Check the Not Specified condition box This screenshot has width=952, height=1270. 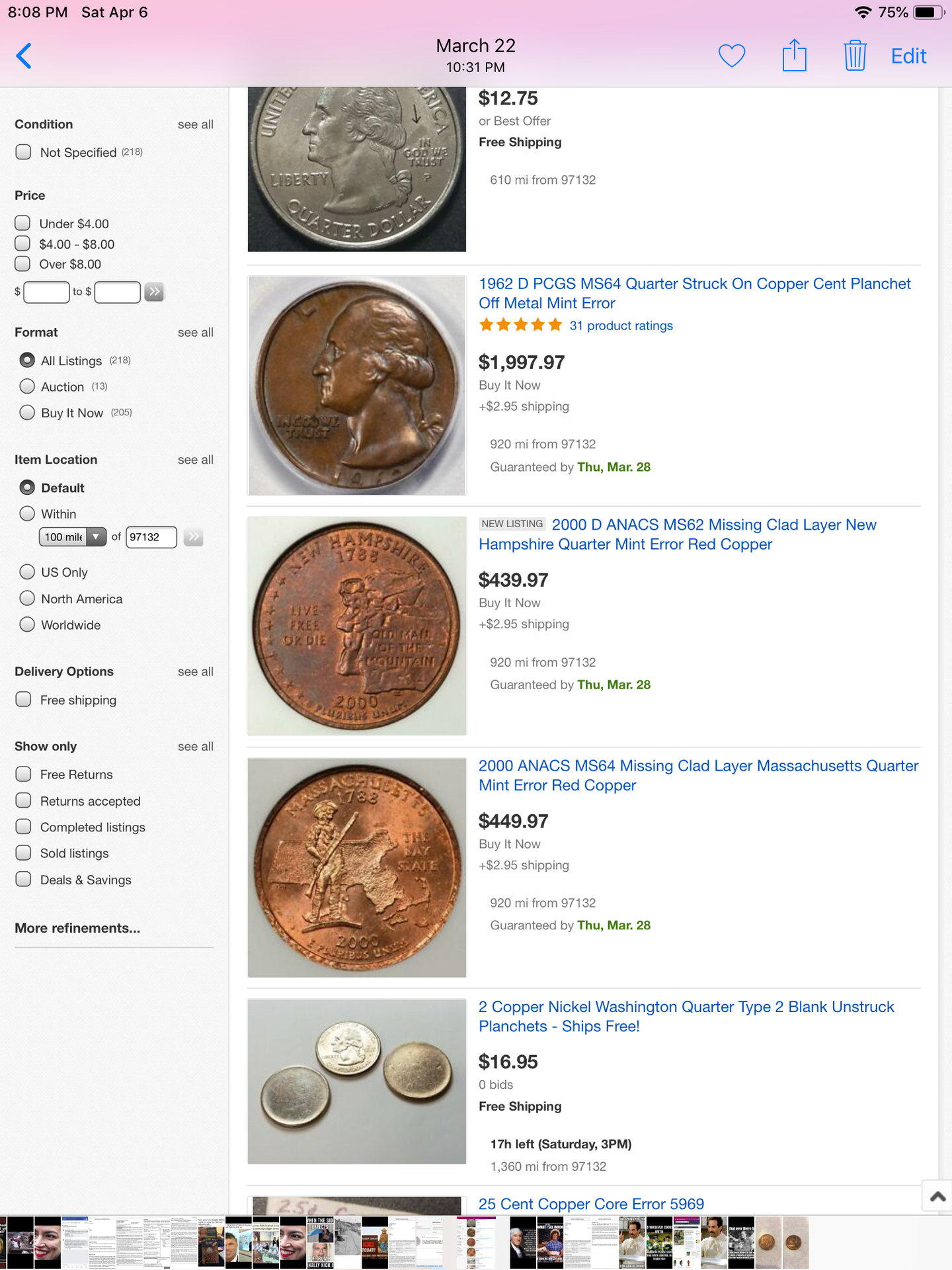[23, 152]
